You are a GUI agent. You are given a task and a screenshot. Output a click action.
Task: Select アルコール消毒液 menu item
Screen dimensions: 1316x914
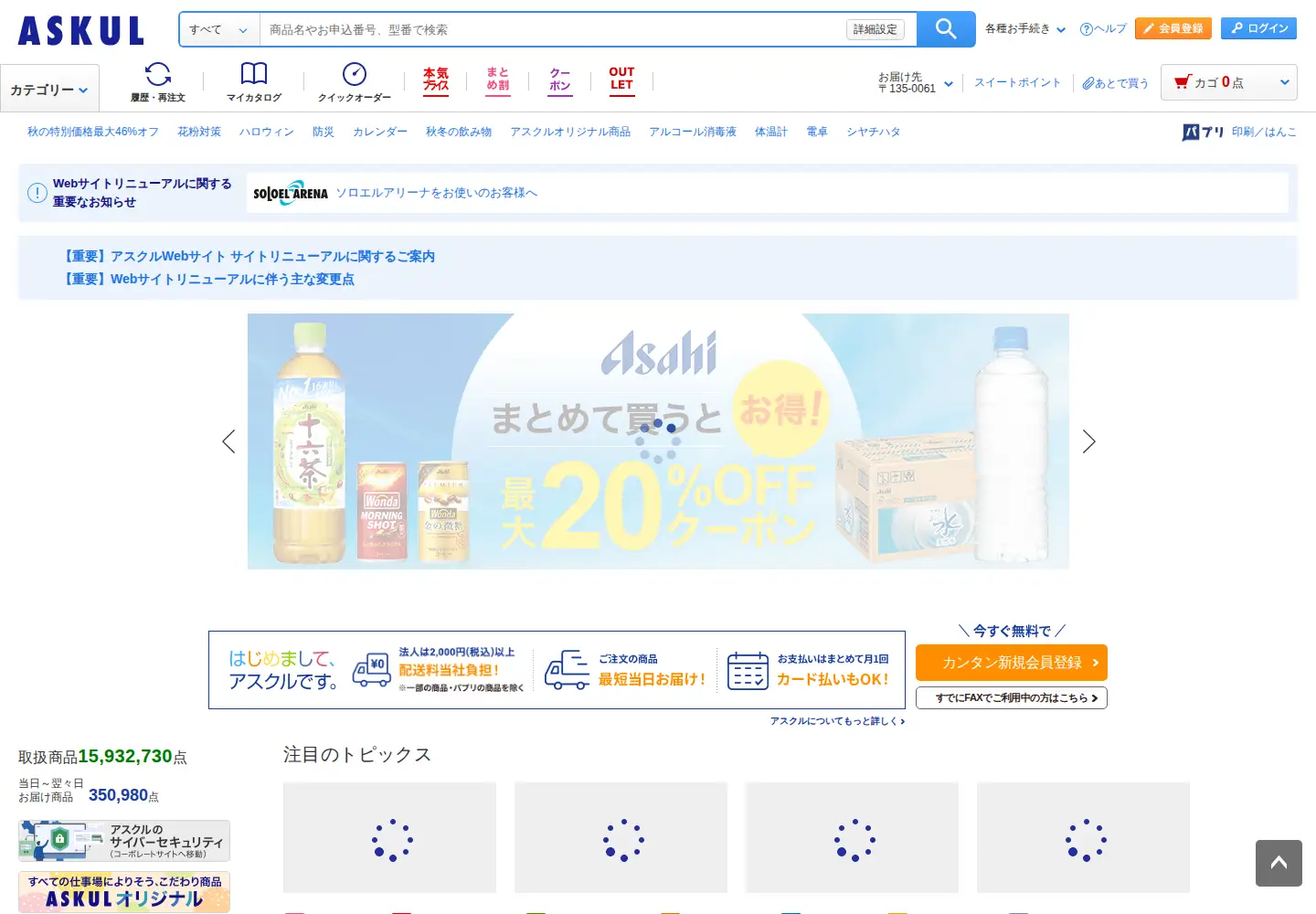[x=693, y=132]
